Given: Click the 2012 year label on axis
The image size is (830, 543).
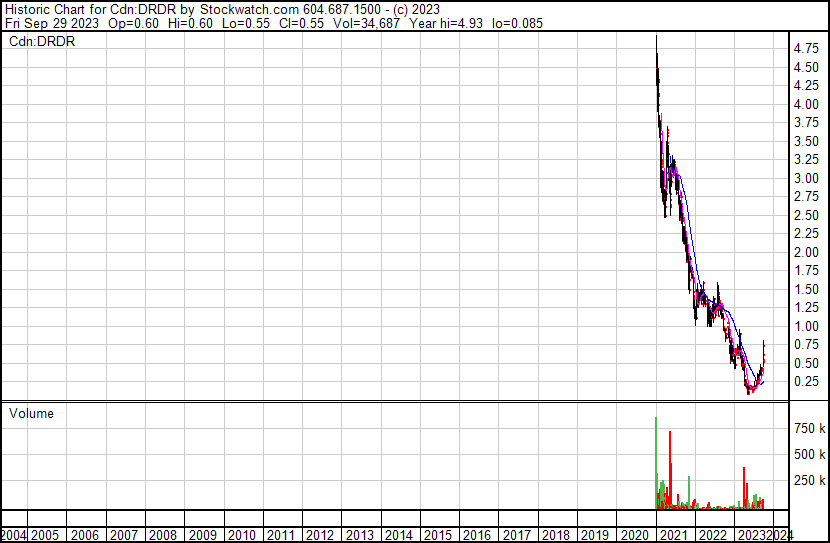Looking at the screenshot, I should click(321, 534).
